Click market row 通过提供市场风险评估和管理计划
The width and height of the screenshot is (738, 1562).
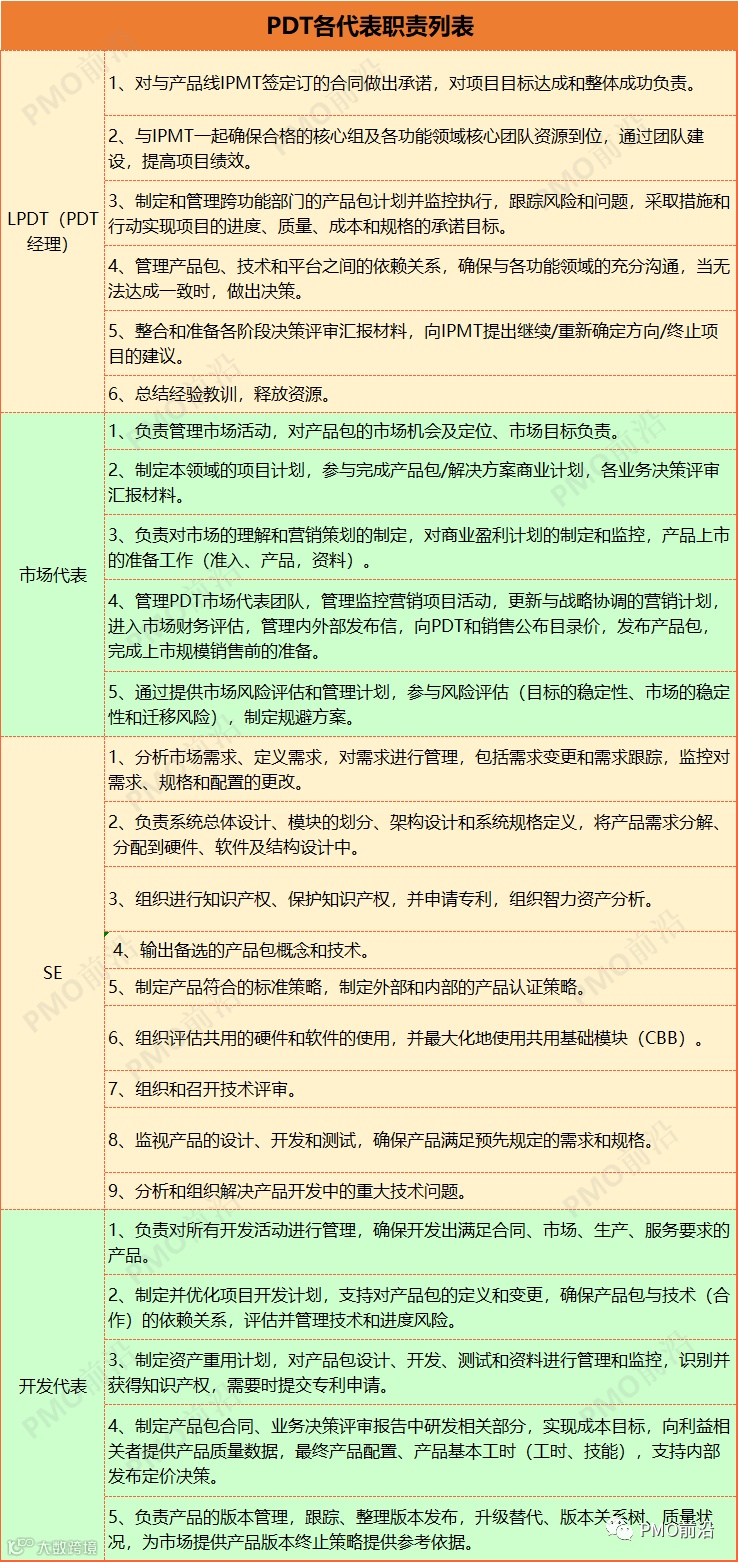click(420, 704)
